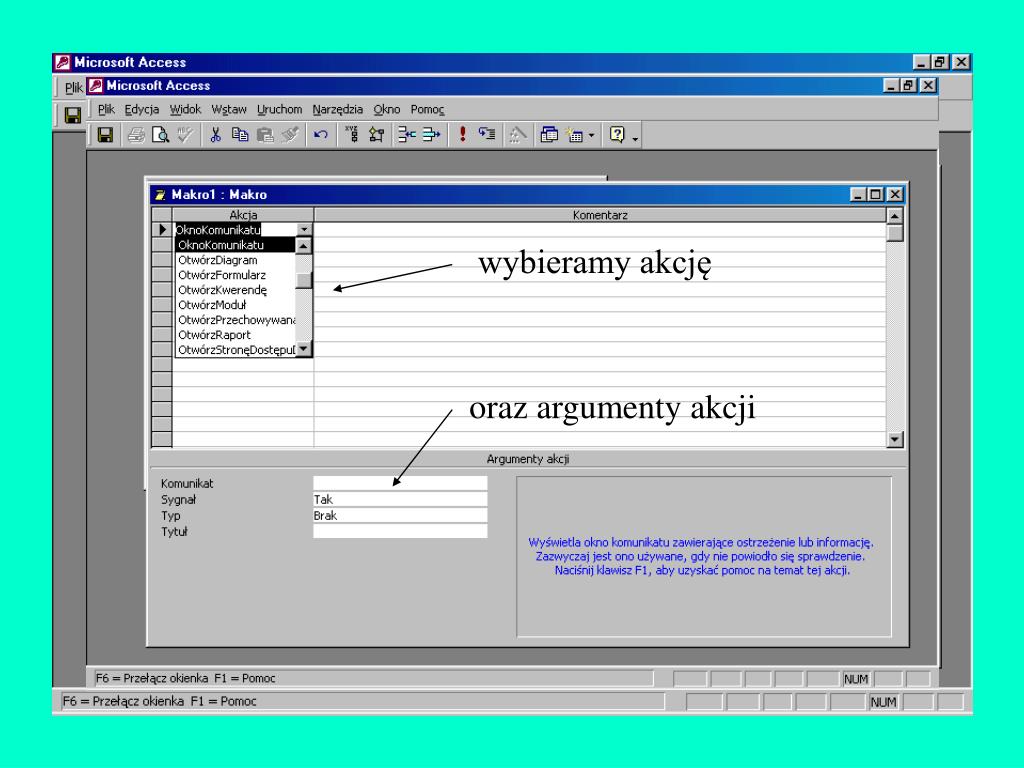Viewport: 1024px width, 768px height.
Task: Open the Edycja menu
Action: point(142,109)
